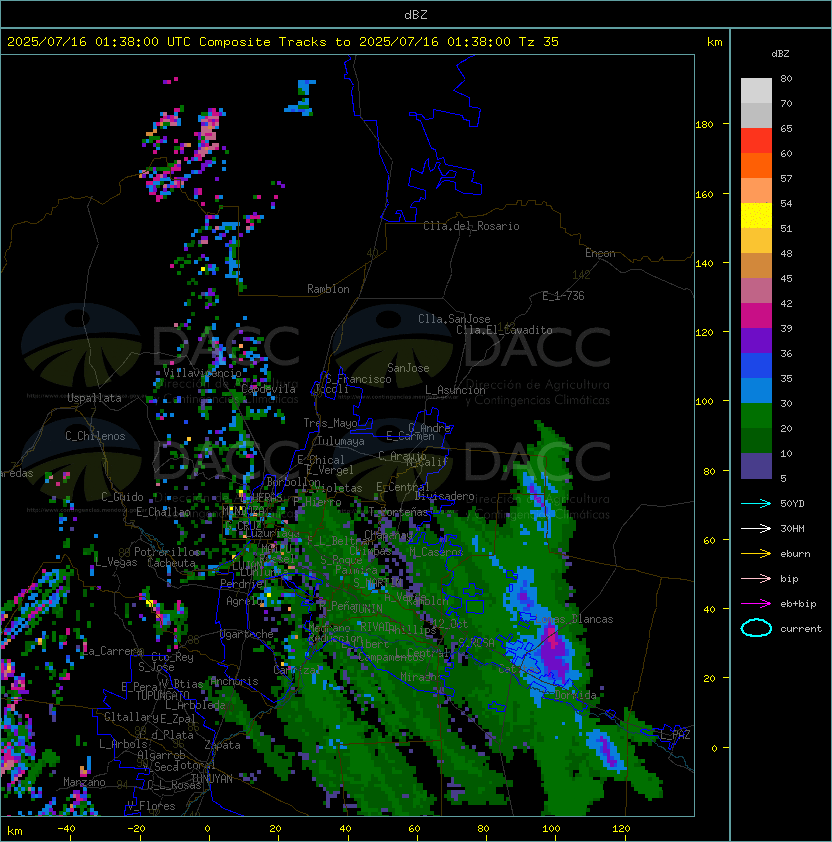Click the pink bip arrow in legend

(756, 578)
